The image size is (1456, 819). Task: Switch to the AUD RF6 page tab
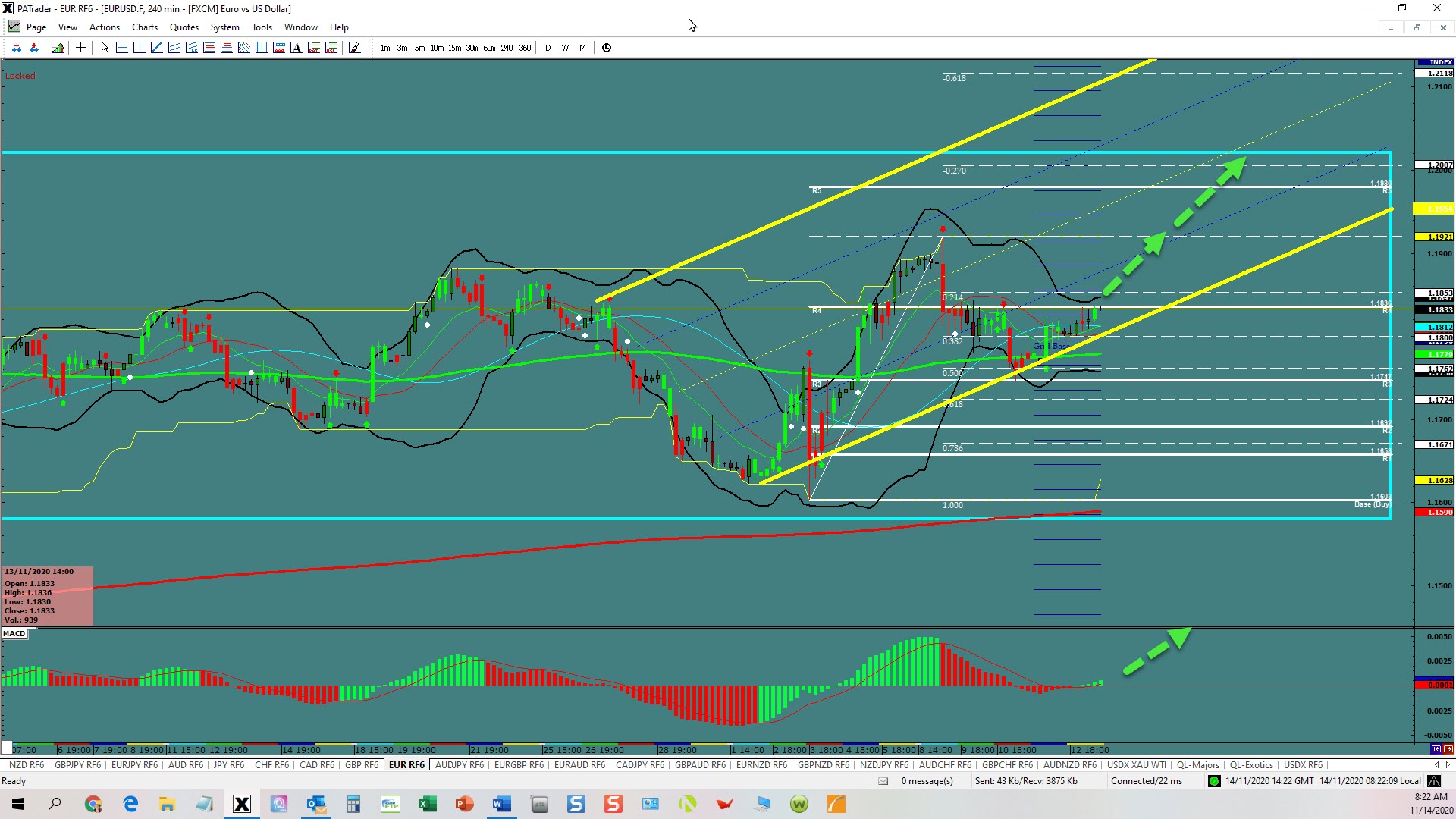186,765
